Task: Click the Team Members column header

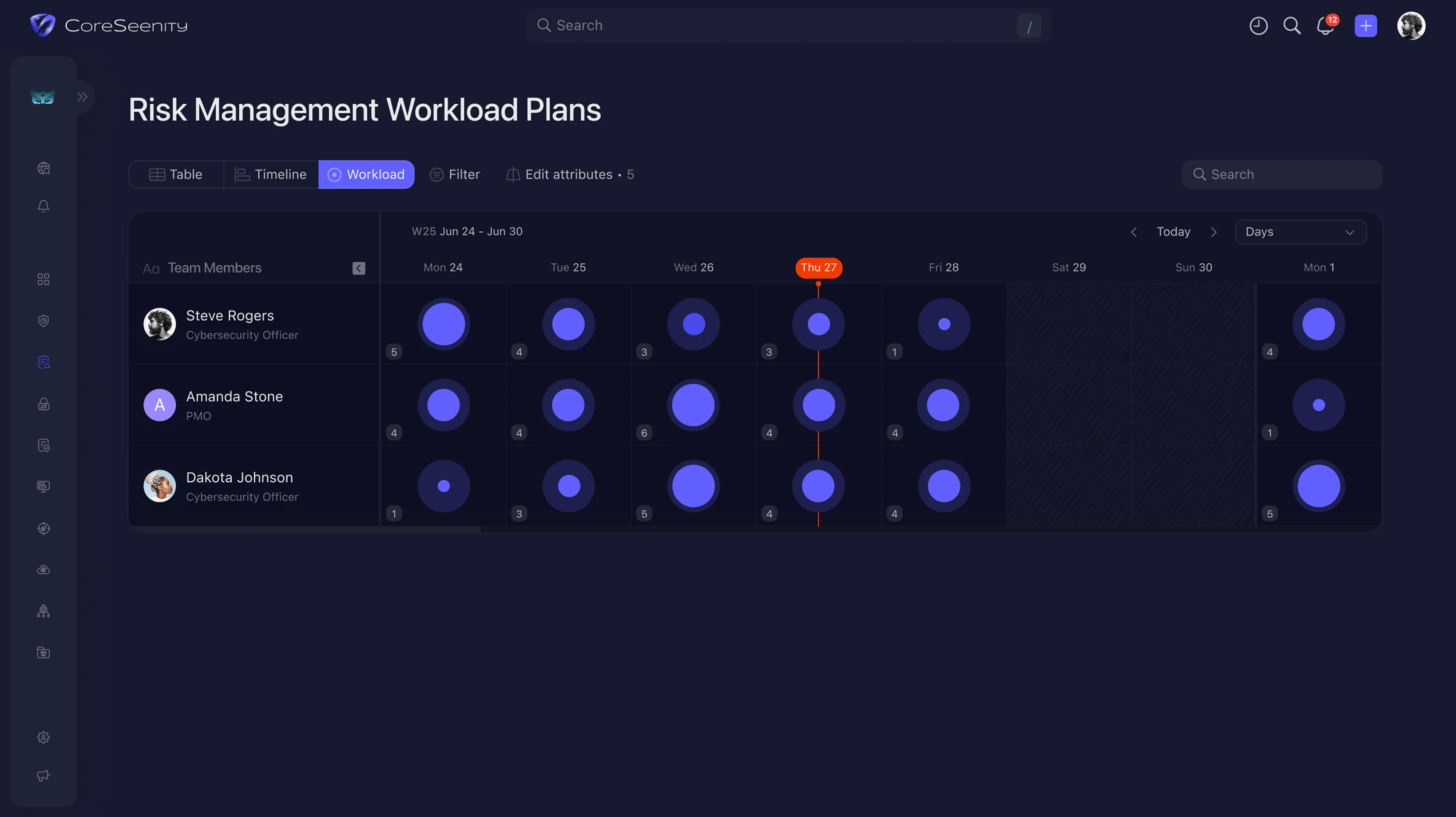Action: pos(215,268)
